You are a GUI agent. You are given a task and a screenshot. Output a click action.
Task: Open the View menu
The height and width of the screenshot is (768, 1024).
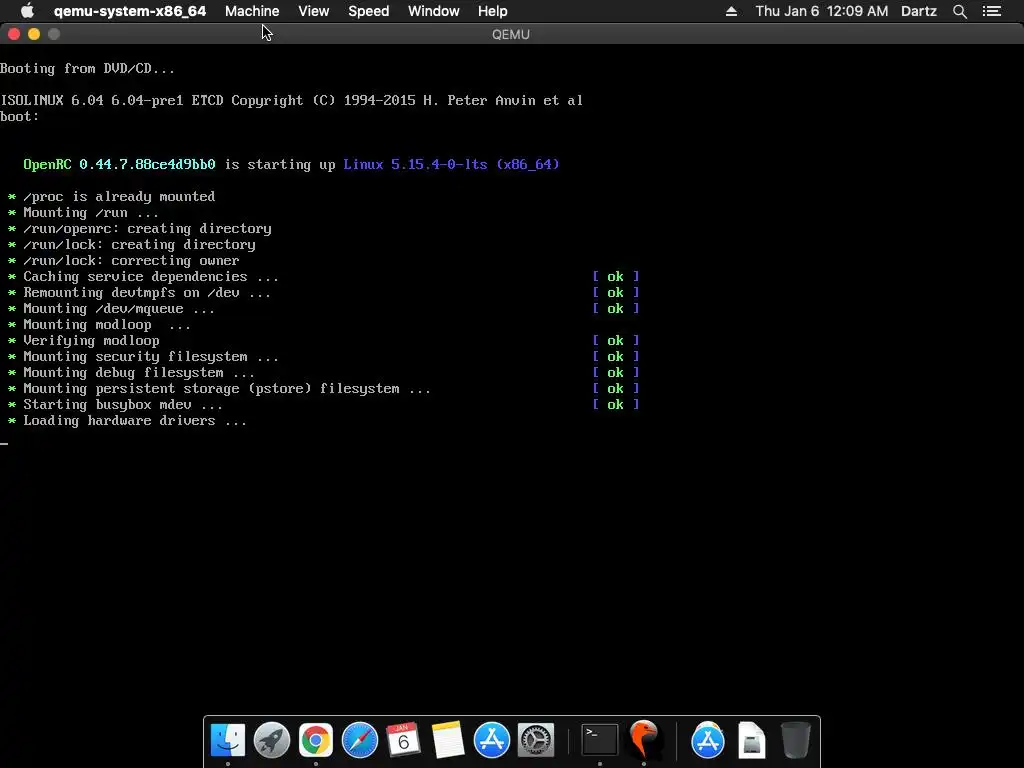(313, 11)
